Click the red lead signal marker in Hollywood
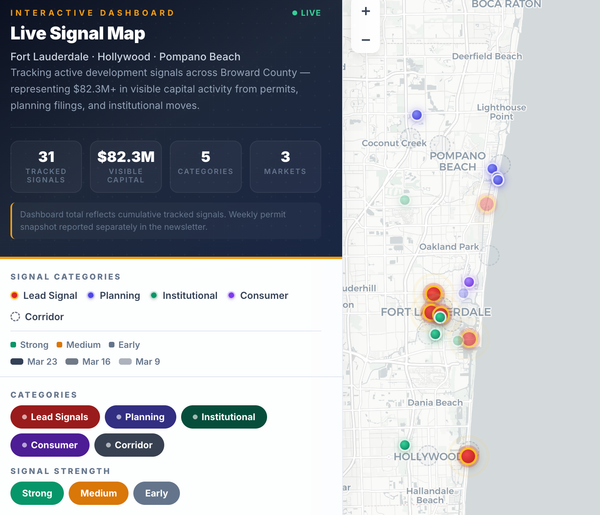 coord(468,457)
